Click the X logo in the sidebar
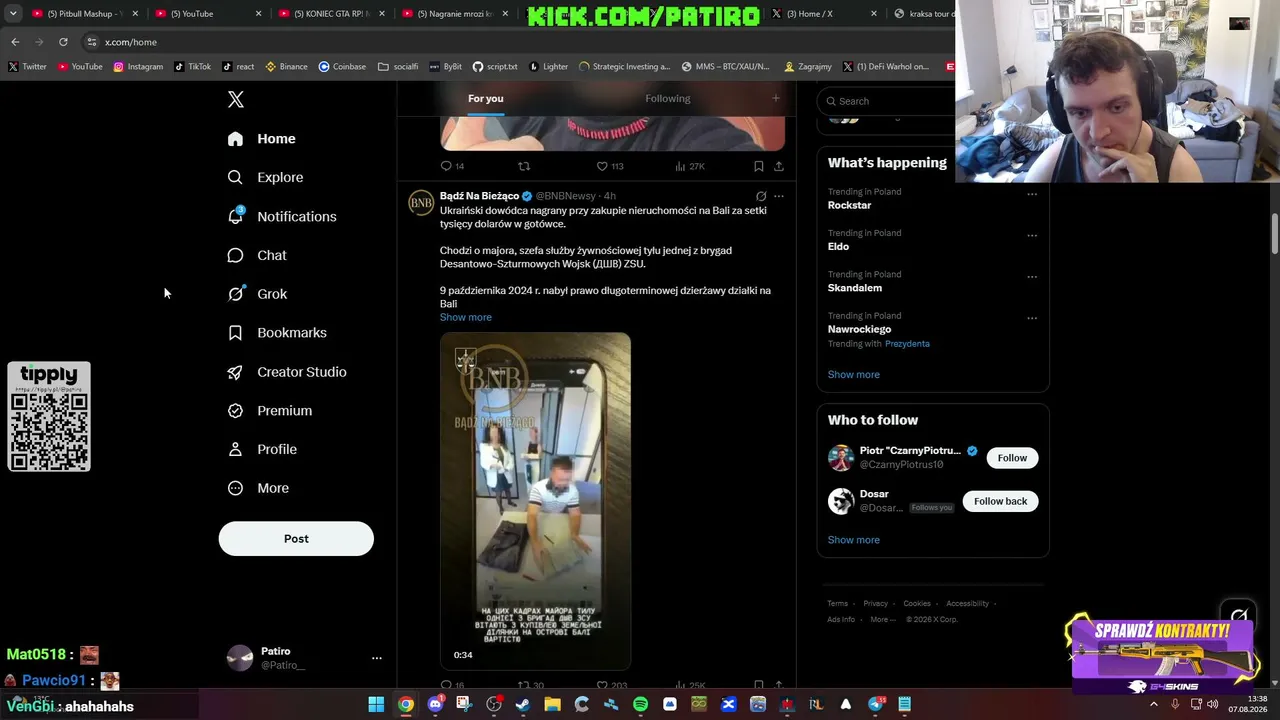This screenshot has height=720, width=1280. coord(236,99)
